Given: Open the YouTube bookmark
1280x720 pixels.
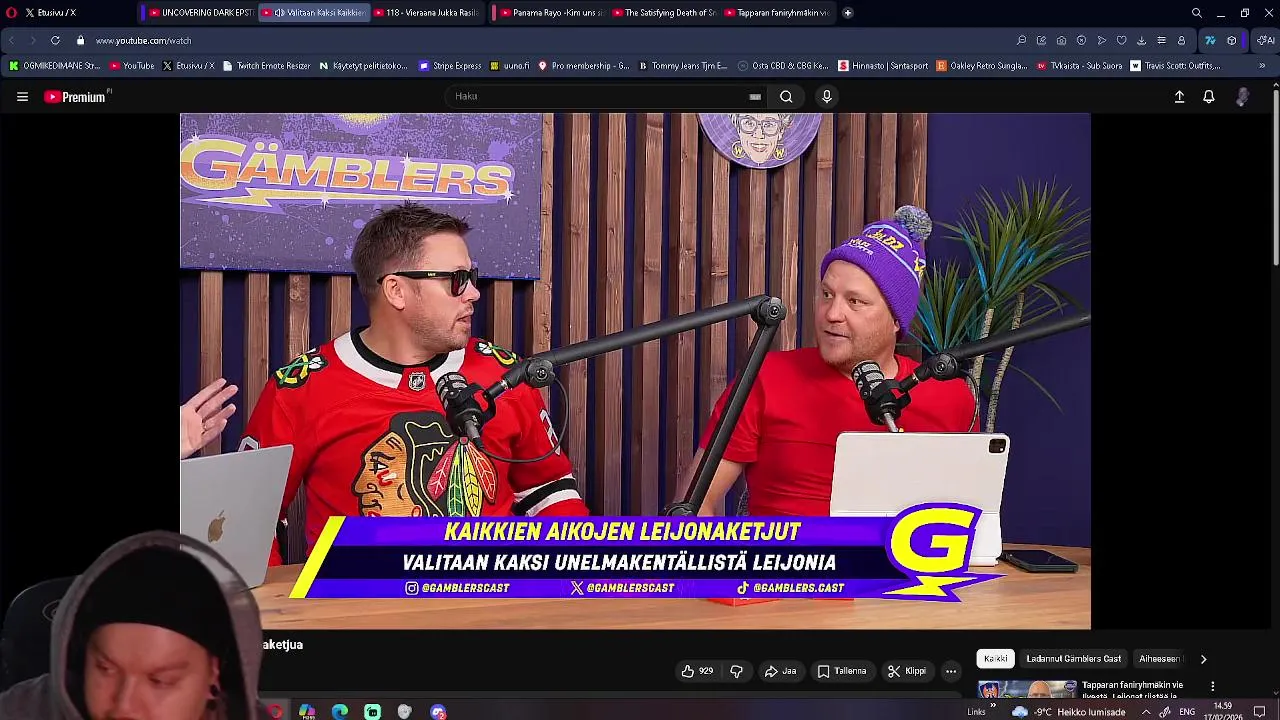Looking at the screenshot, I should point(132,66).
